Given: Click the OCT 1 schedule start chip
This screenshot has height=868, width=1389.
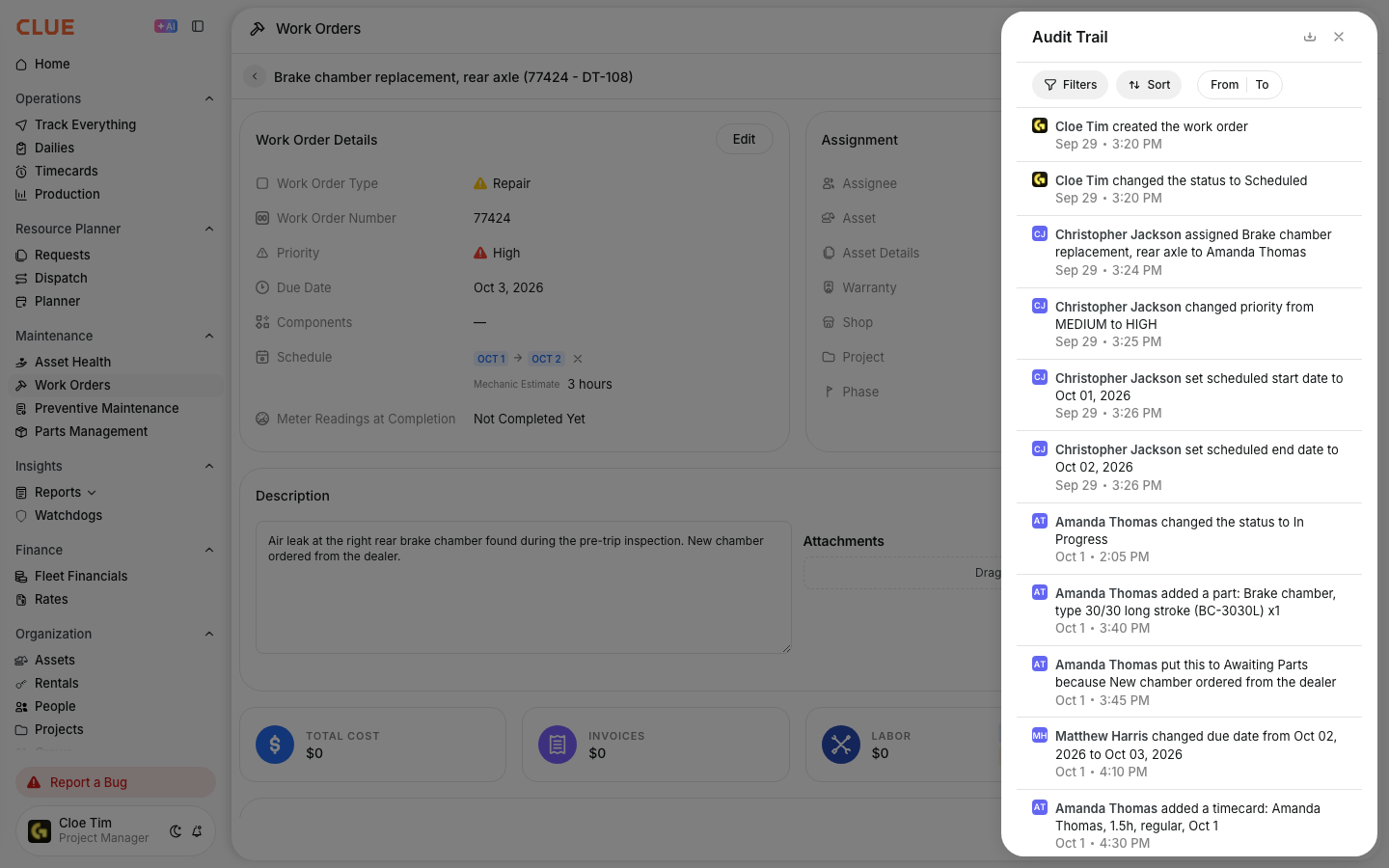Looking at the screenshot, I should [491, 359].
